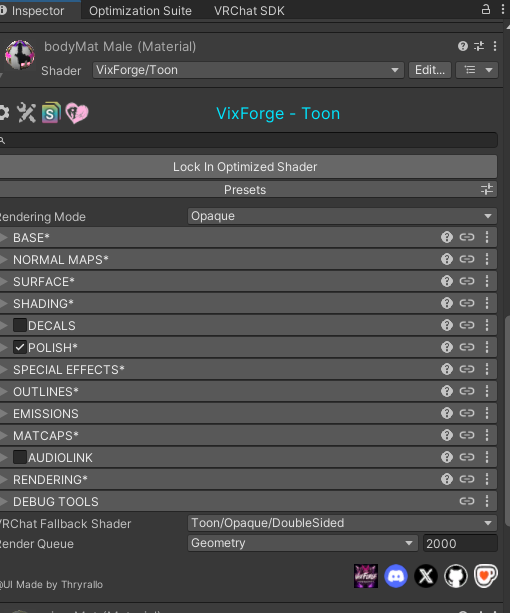Switch to the Inspector tab
The height and width of the screenshot is (613, 510).
pyautogui.click(x=38, y=11)
